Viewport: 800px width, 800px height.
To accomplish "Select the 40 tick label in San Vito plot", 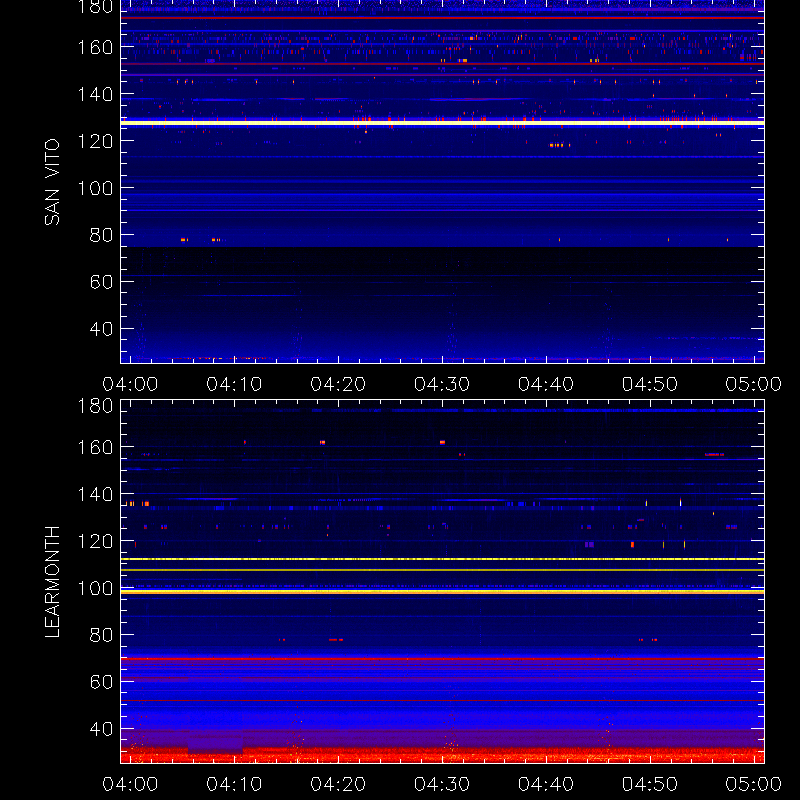I will [x=101, y=329].
